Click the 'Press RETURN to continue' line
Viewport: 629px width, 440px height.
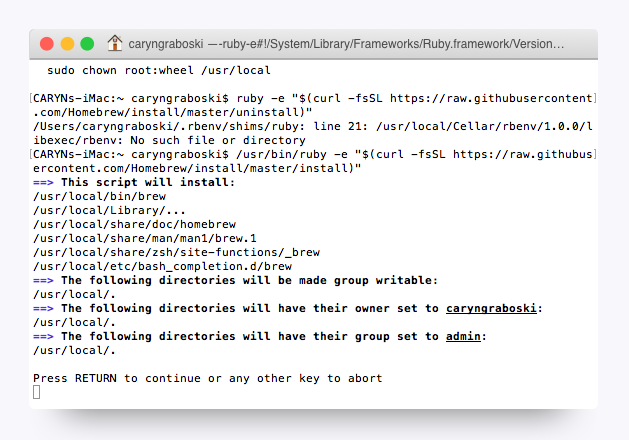[207, 378]
